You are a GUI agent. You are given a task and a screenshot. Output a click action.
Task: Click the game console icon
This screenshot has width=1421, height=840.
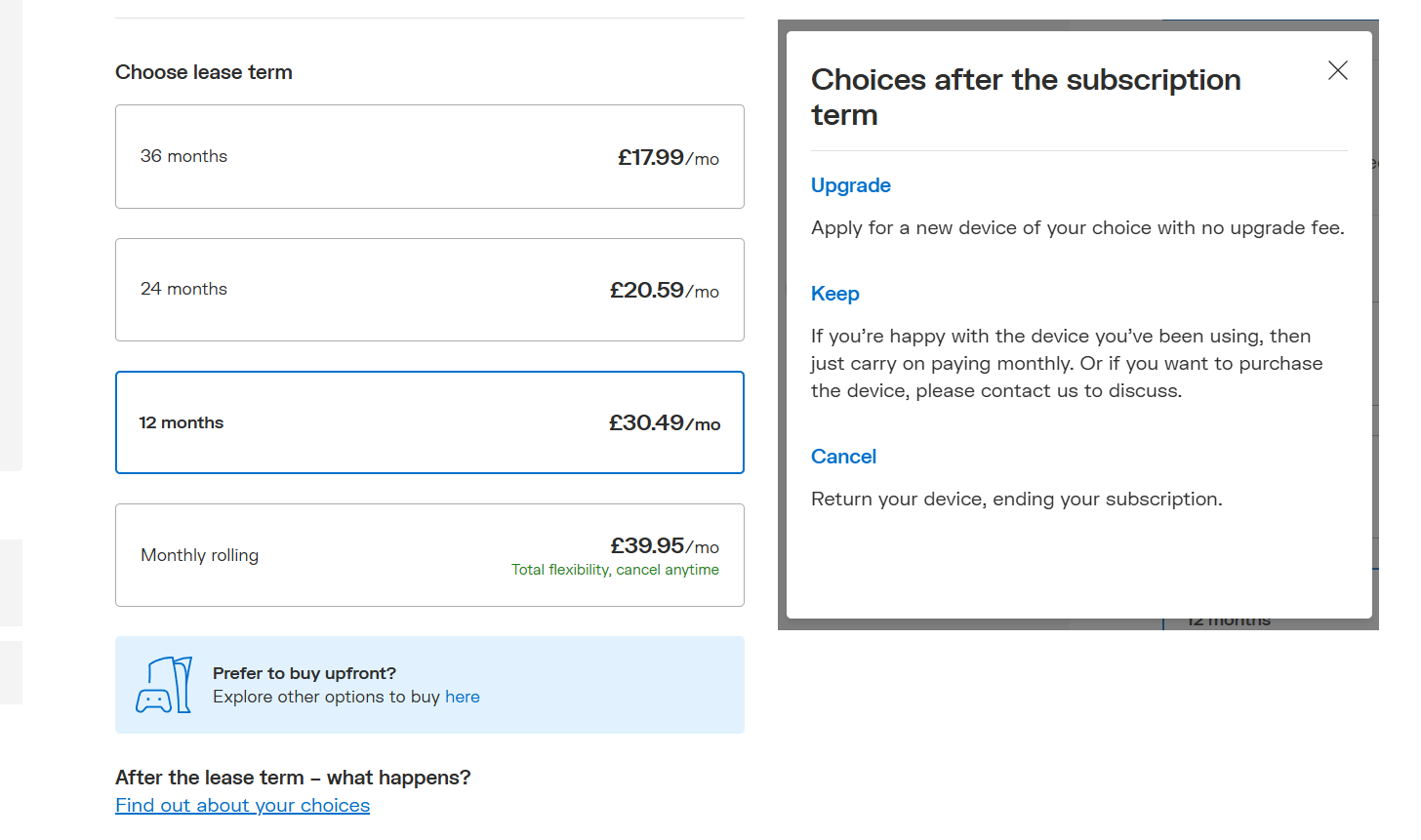pos(164,685)
